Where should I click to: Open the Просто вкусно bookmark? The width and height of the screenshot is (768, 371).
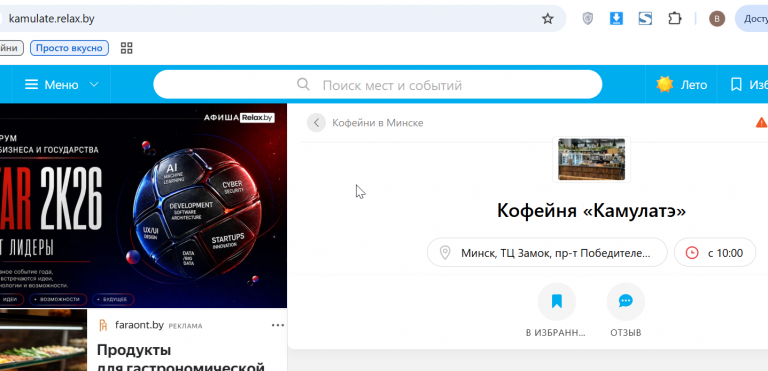[x=69, y=48]
